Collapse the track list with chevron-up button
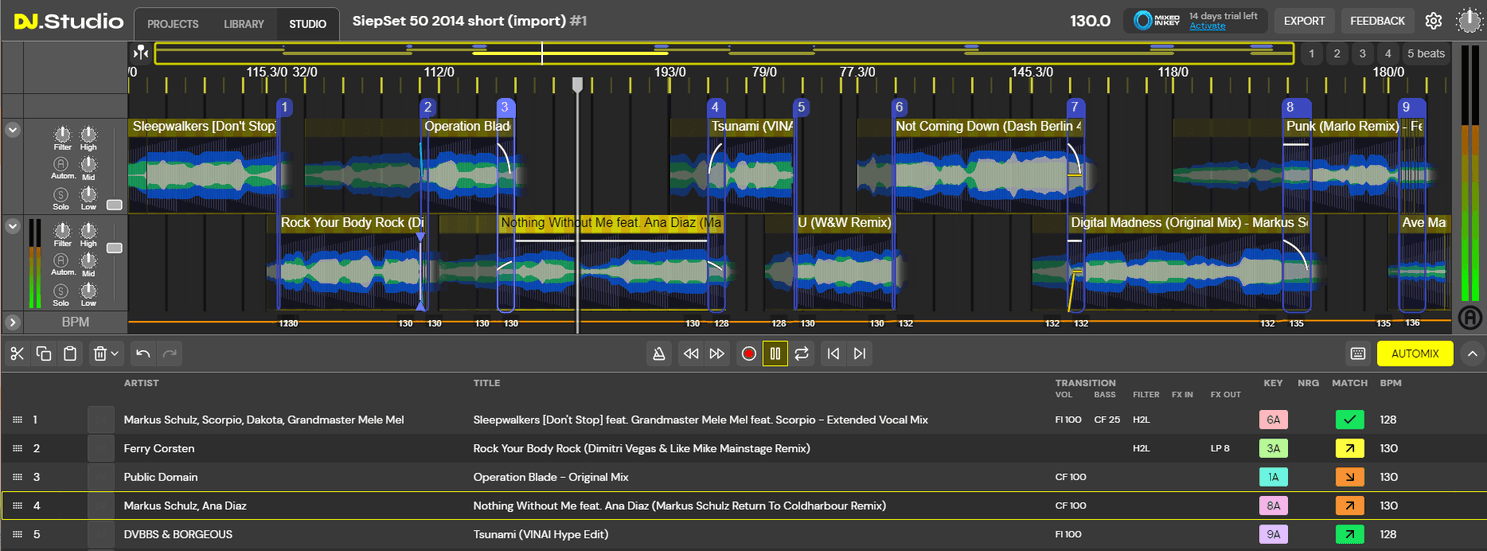Screen dimensions: 1487x551 [1470, 353]
